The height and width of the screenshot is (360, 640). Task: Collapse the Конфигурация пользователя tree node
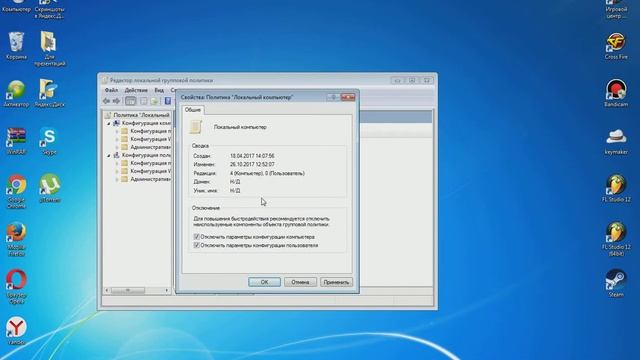coord(109,156)
